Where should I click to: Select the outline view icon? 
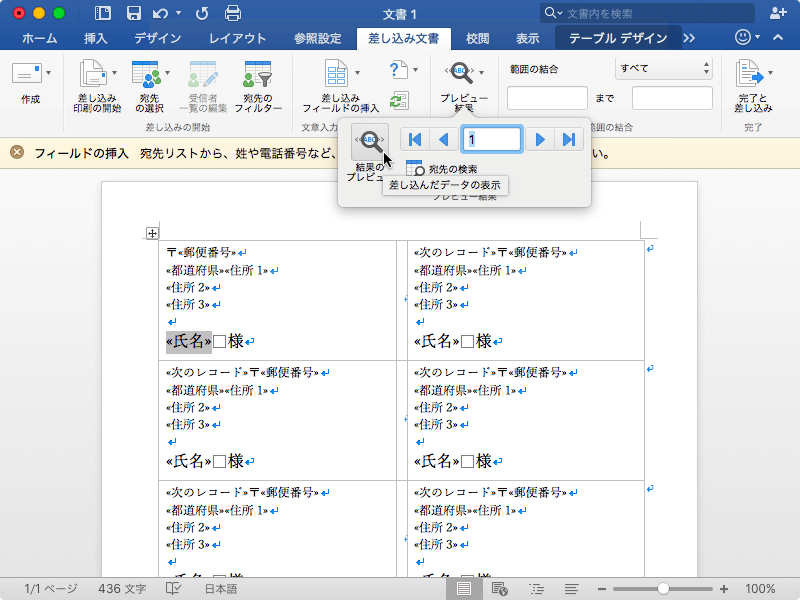(536, 589)
